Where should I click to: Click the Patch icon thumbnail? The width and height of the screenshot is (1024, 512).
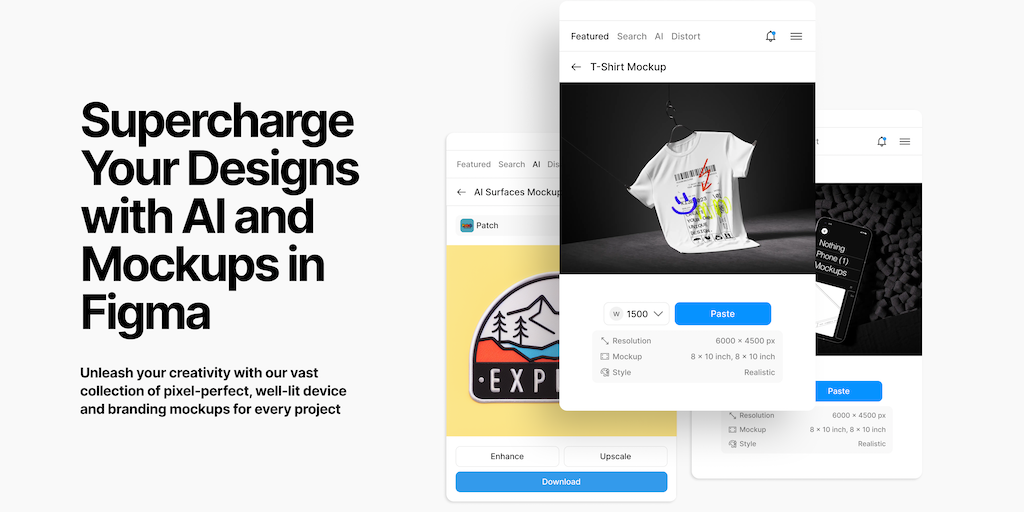pos(466,225)
